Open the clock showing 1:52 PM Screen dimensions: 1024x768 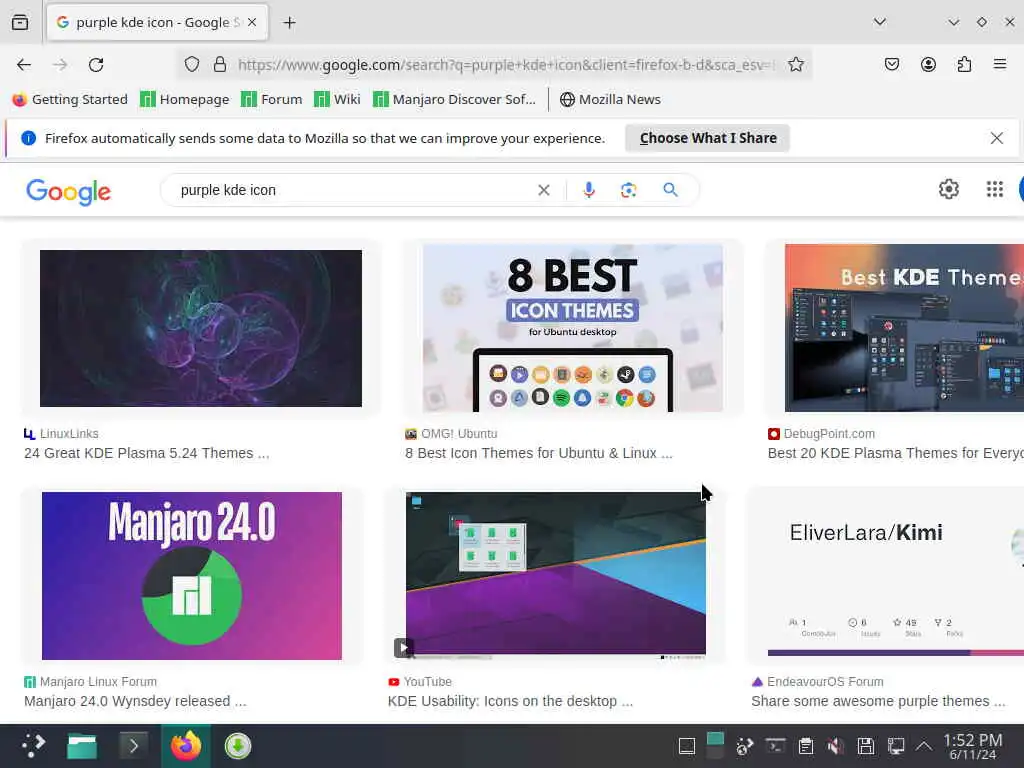click(972, 746)
